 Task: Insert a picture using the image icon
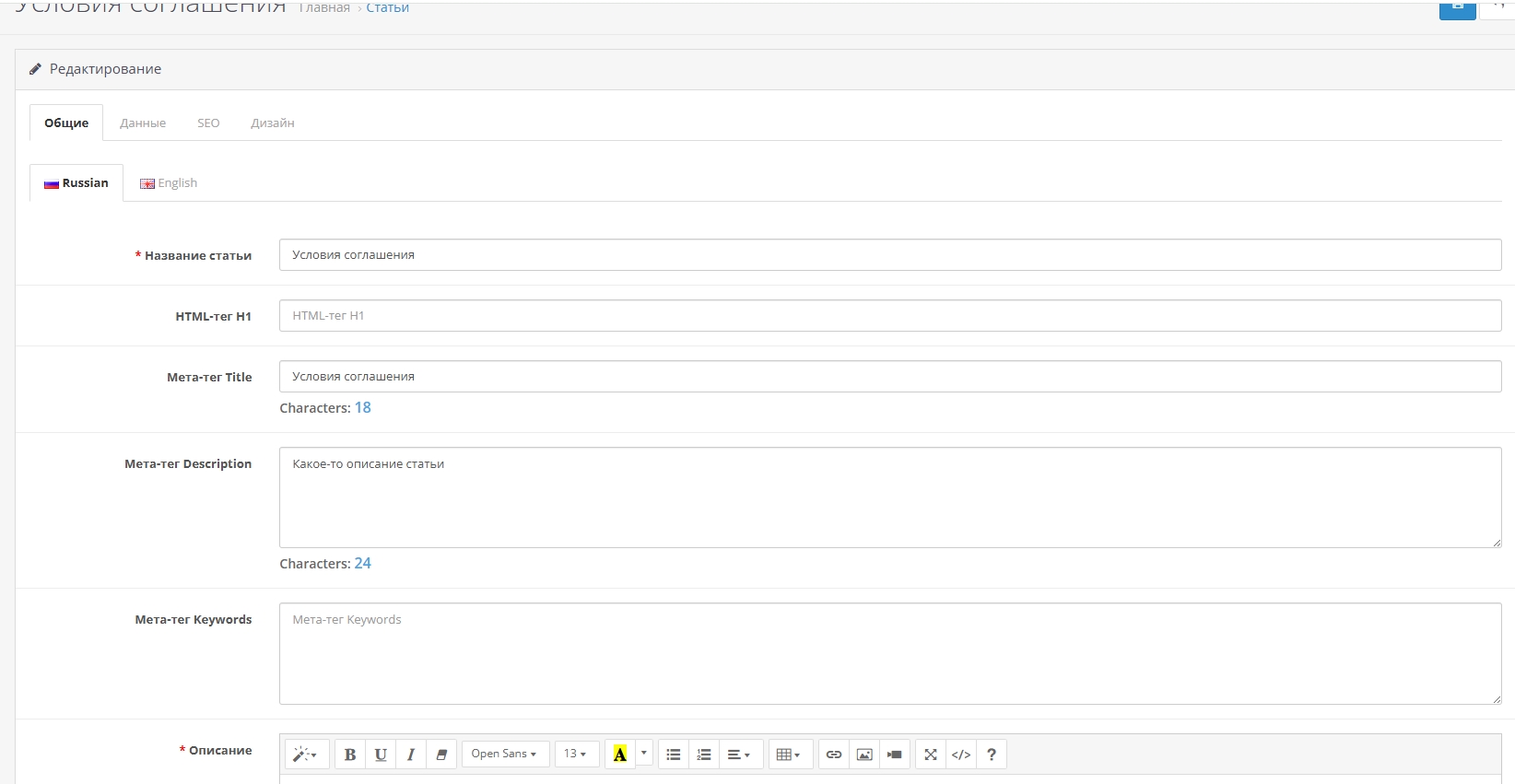point(864,755)
